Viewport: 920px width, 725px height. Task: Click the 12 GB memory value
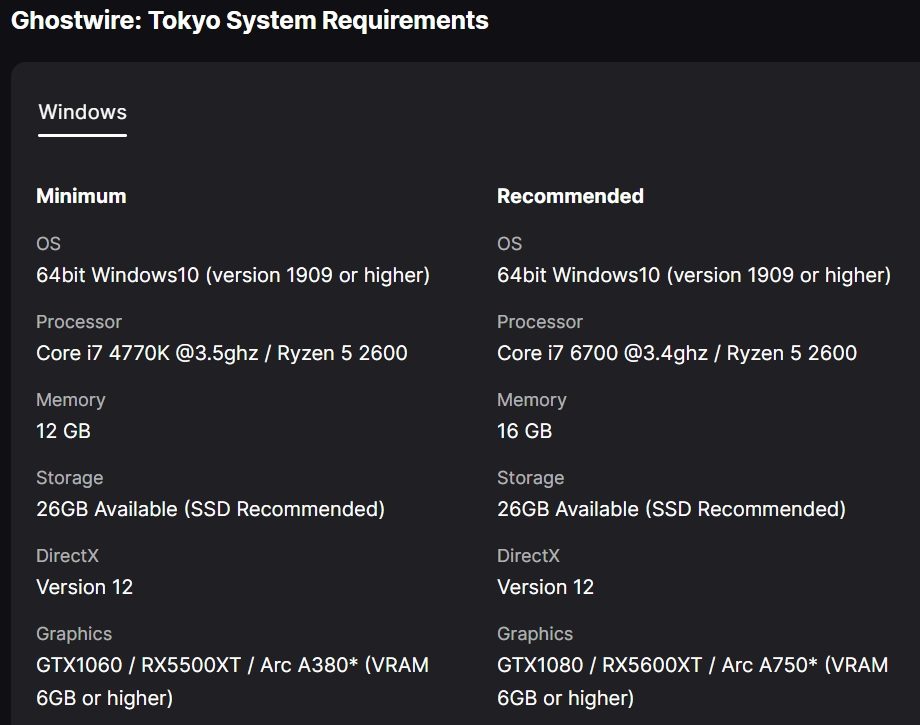click(x=63, y=431)
